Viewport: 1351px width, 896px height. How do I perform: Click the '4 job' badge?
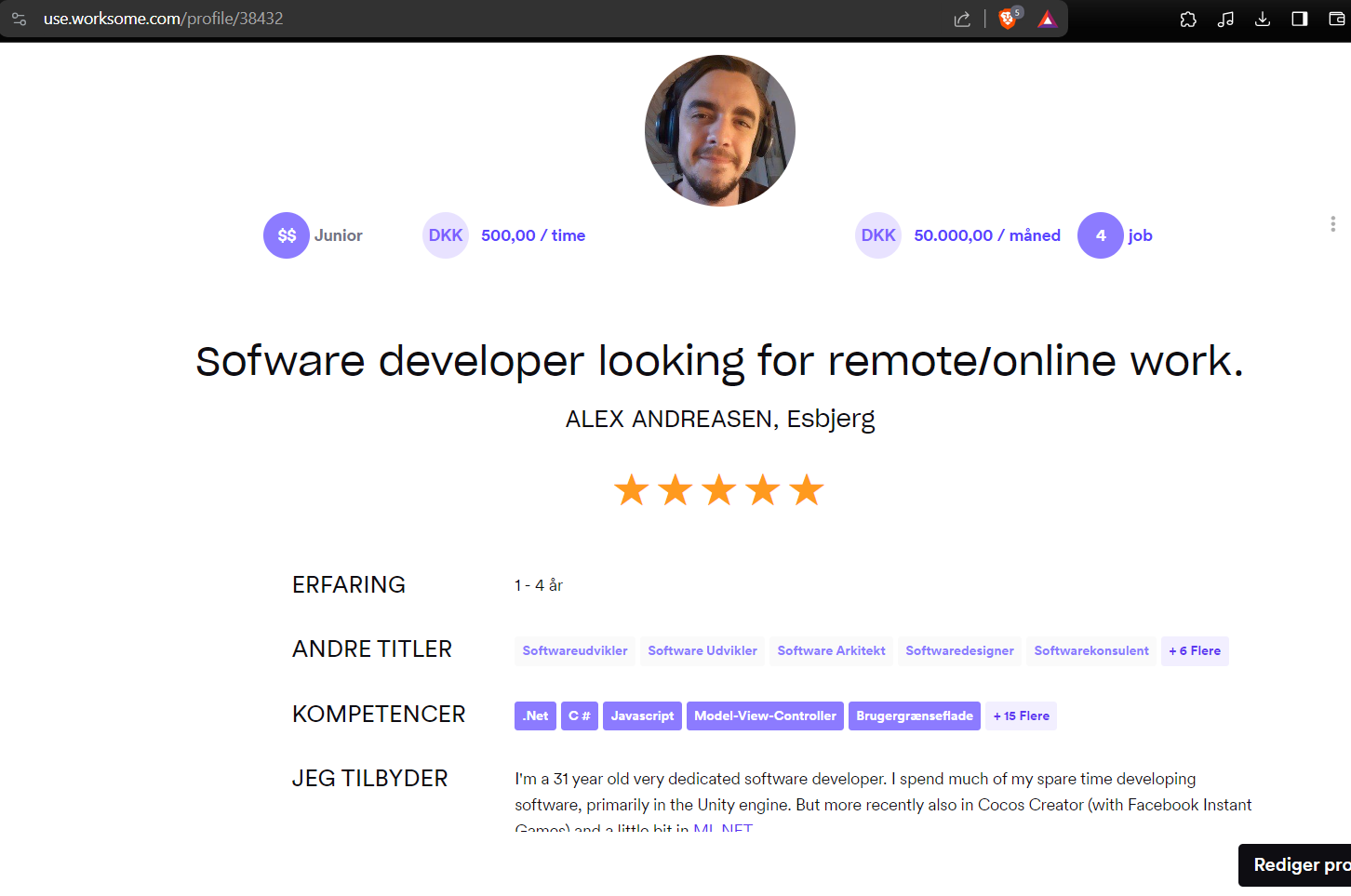(1116, 235)
